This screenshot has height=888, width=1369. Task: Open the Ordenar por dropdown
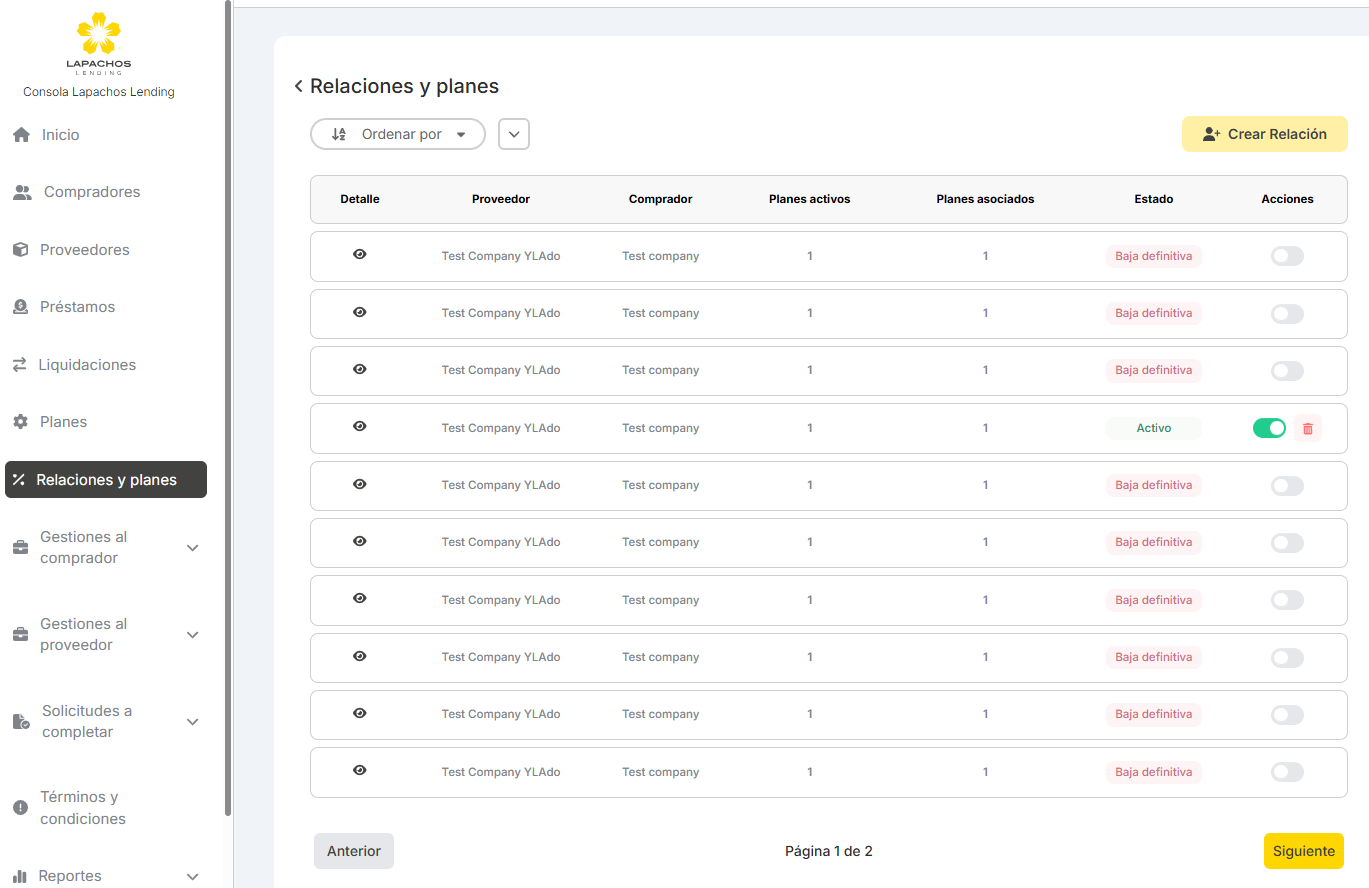(x=398, y=134)
